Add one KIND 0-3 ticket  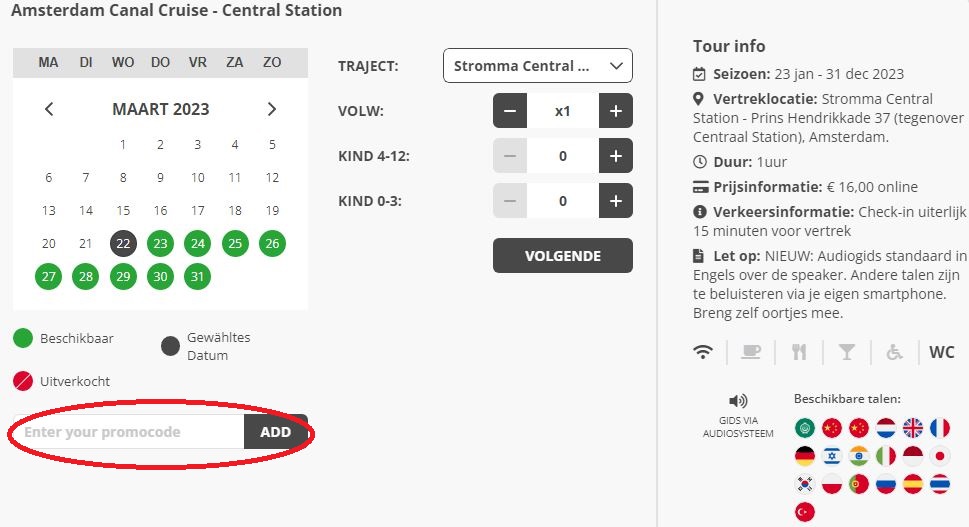pos(616,201)
